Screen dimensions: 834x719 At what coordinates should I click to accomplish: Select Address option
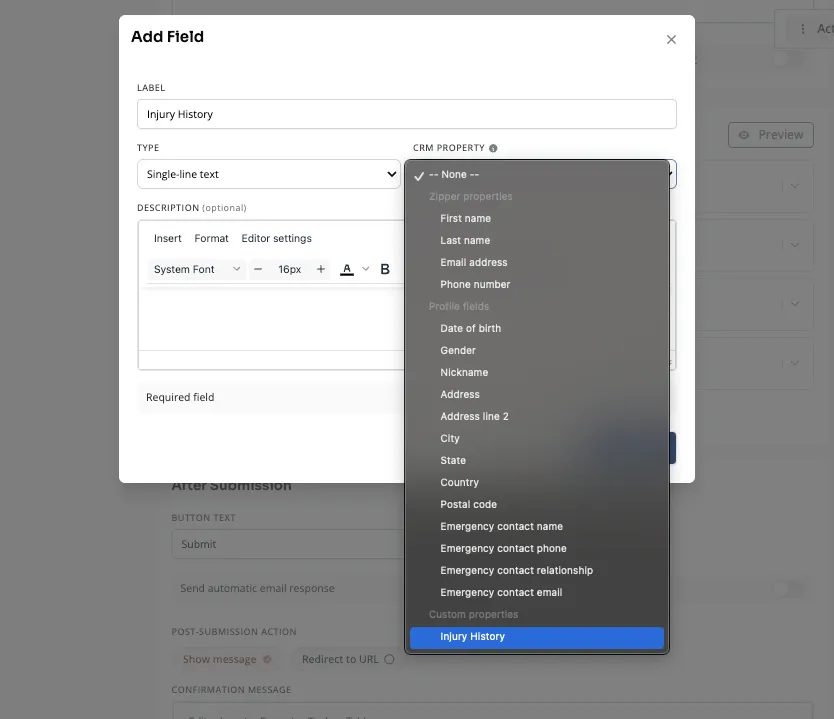[x=537, y=394]
